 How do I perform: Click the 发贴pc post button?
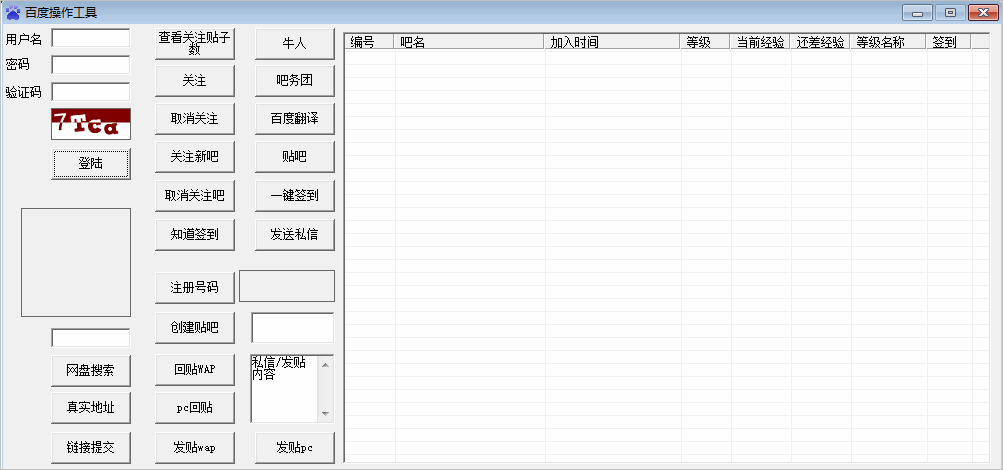point(295,448)
